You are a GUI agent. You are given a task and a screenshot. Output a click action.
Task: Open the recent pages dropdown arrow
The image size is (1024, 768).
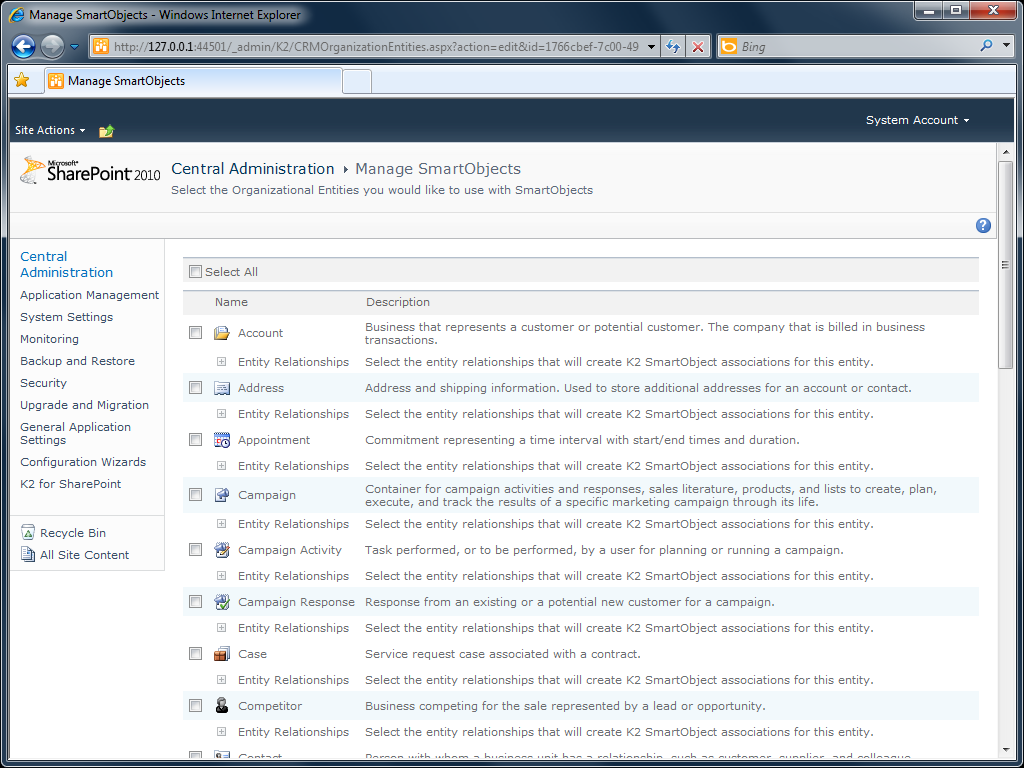[74, 46]
